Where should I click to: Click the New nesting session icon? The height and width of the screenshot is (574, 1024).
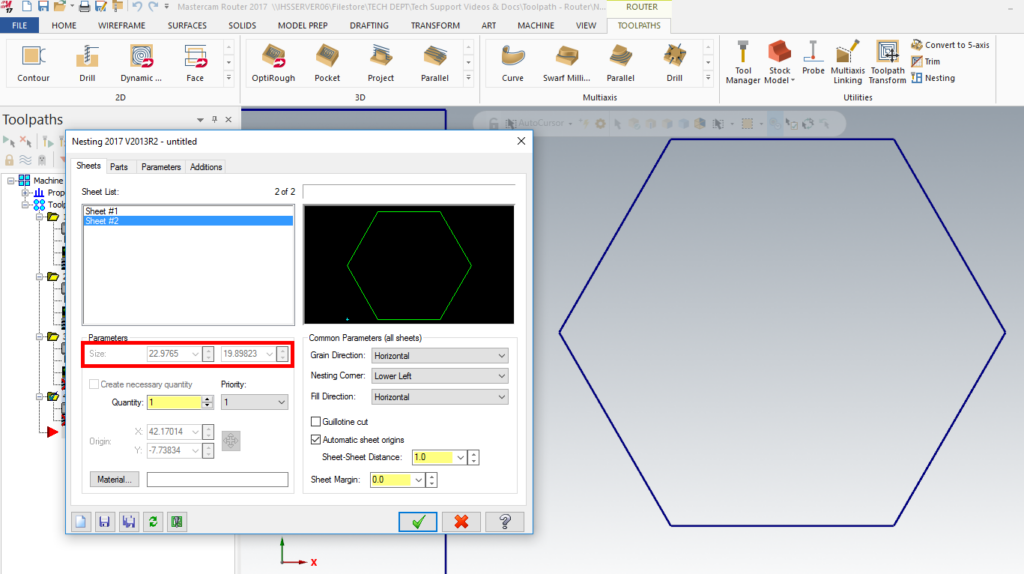click(x=80, y=521)
